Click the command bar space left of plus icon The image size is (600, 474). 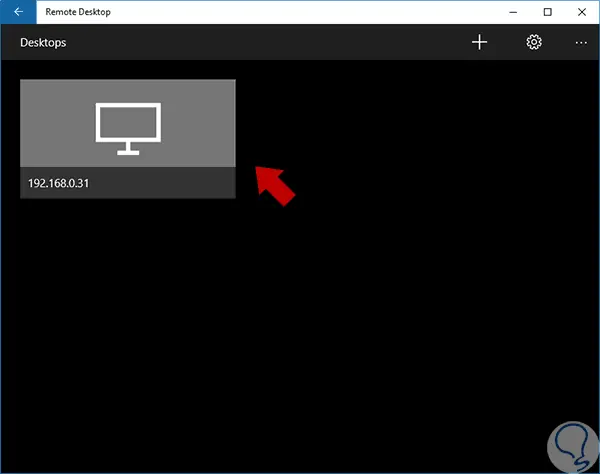coord(268,42)
